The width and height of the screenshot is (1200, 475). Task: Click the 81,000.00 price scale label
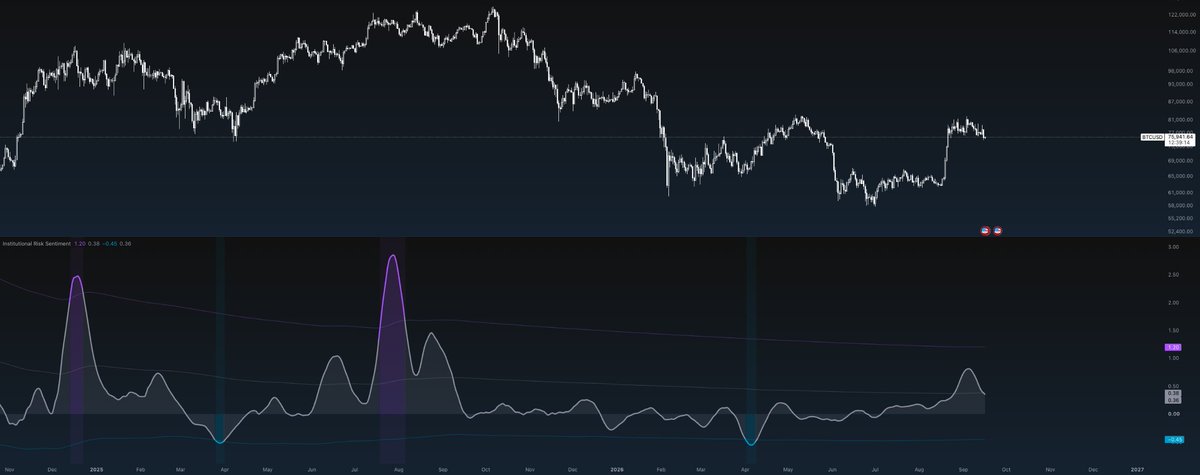(1178, 121)
